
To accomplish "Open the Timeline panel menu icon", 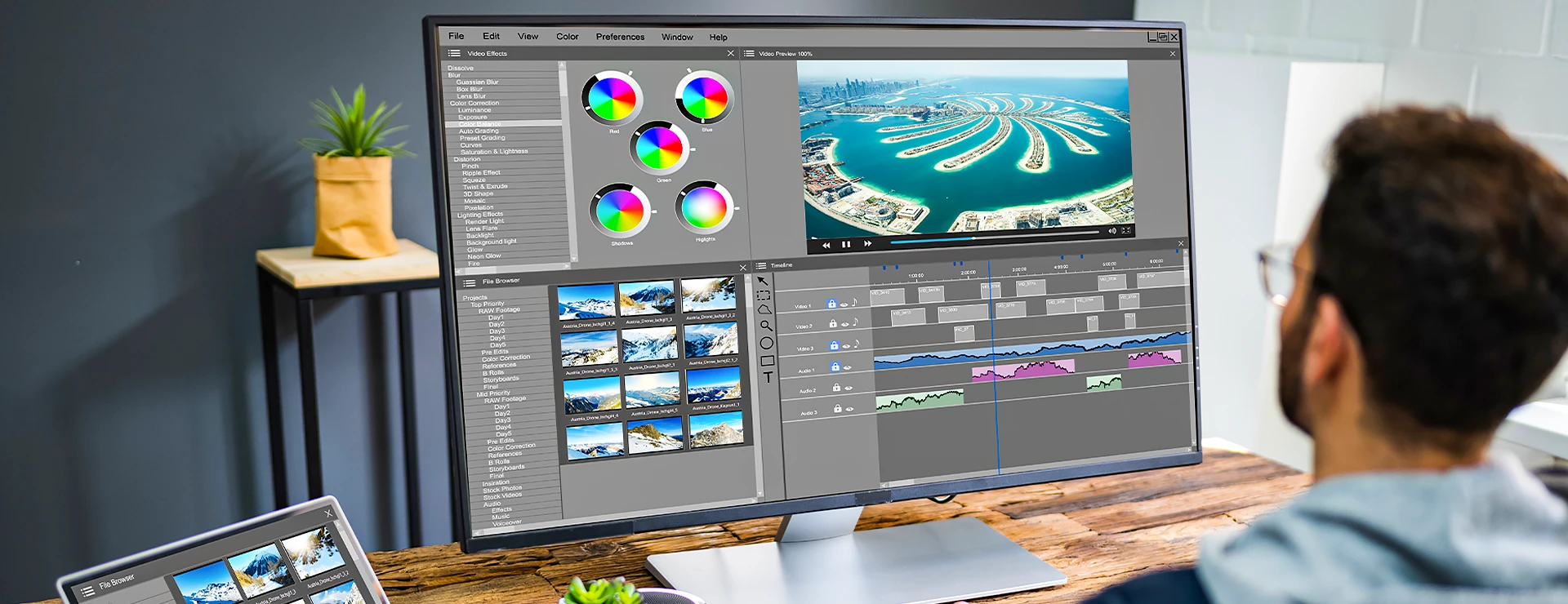I will (760, 265).
